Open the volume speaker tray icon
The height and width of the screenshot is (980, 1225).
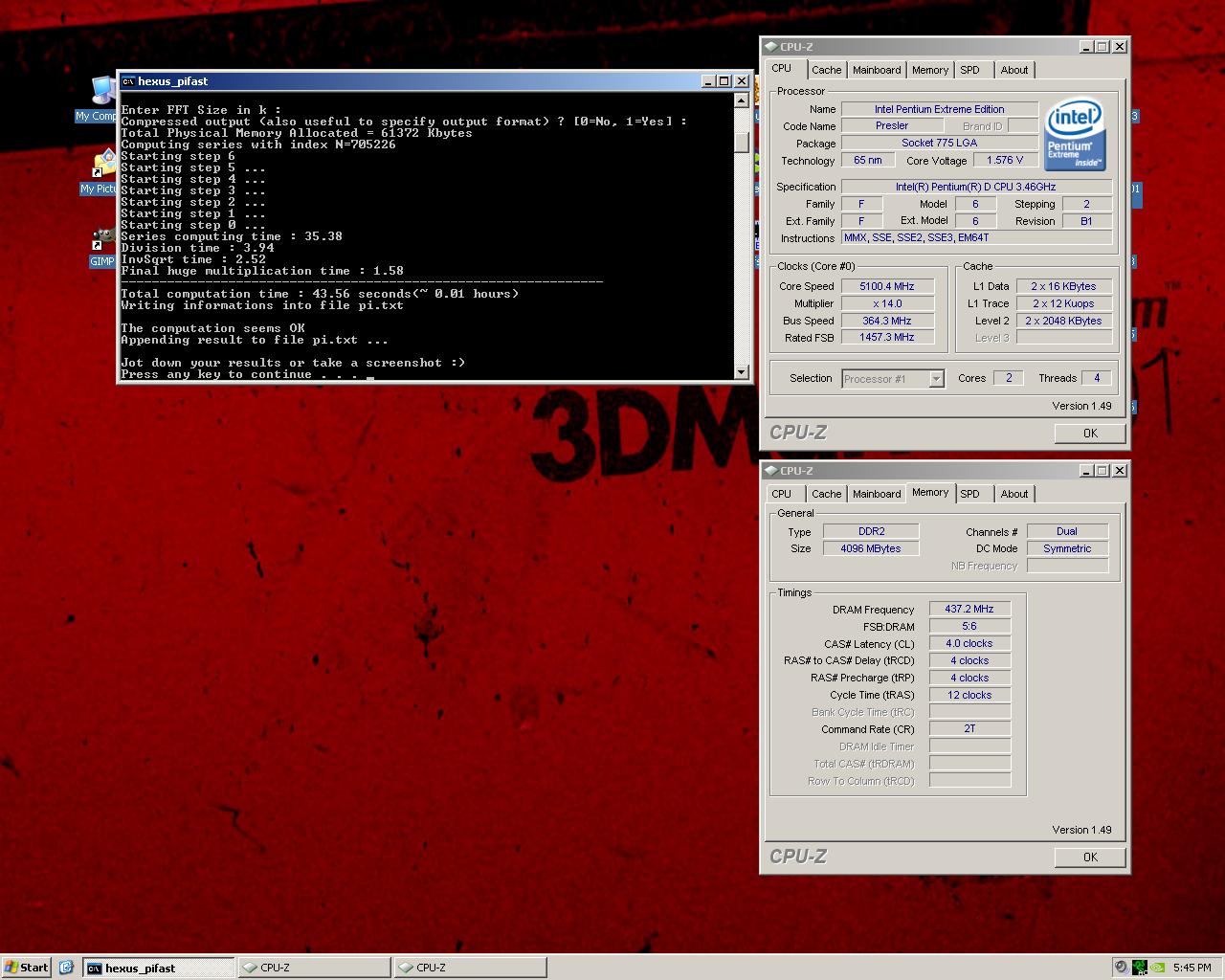click(1121, 968)
